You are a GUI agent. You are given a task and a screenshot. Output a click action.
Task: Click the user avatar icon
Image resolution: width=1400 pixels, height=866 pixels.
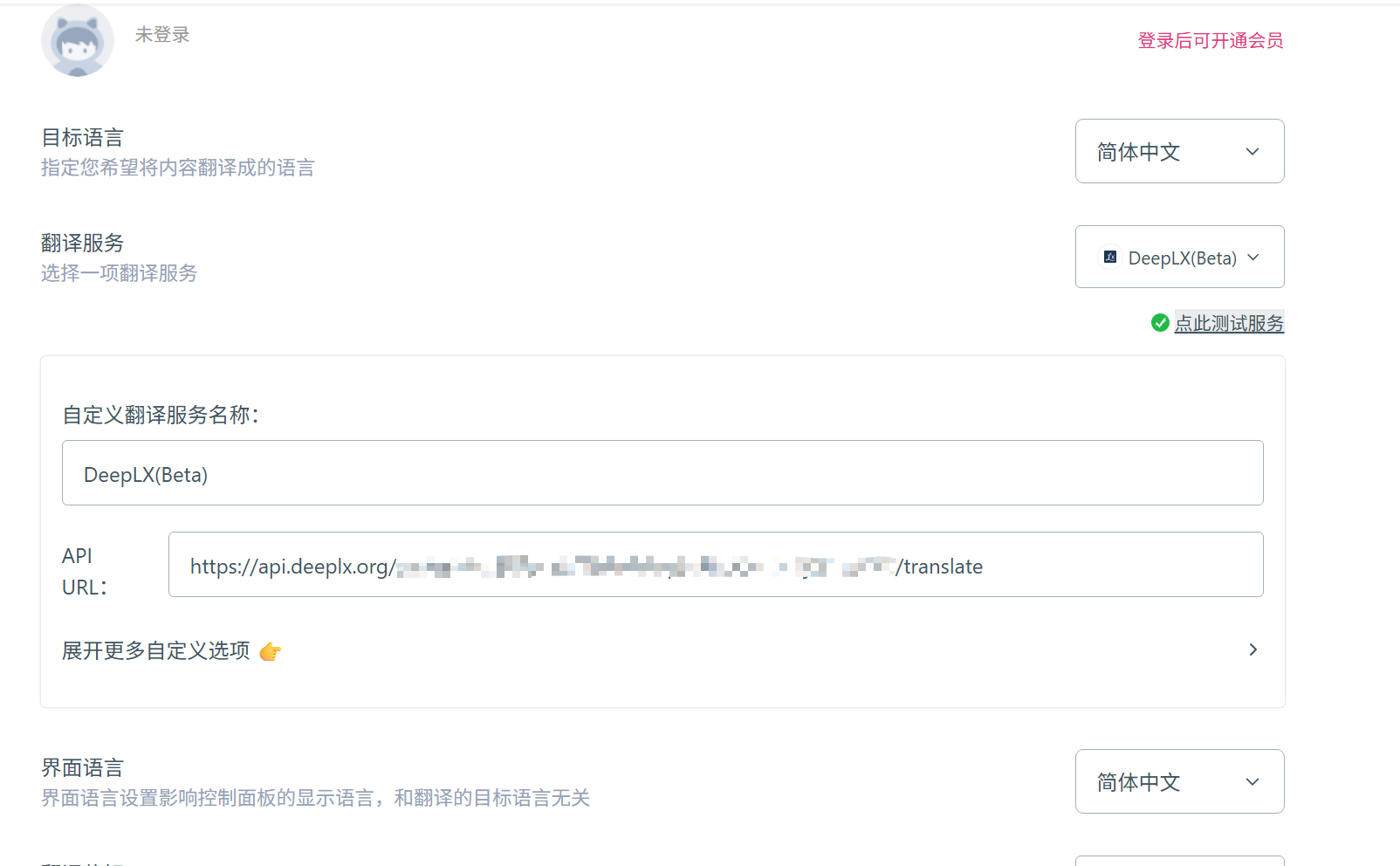tap(78, 40)
